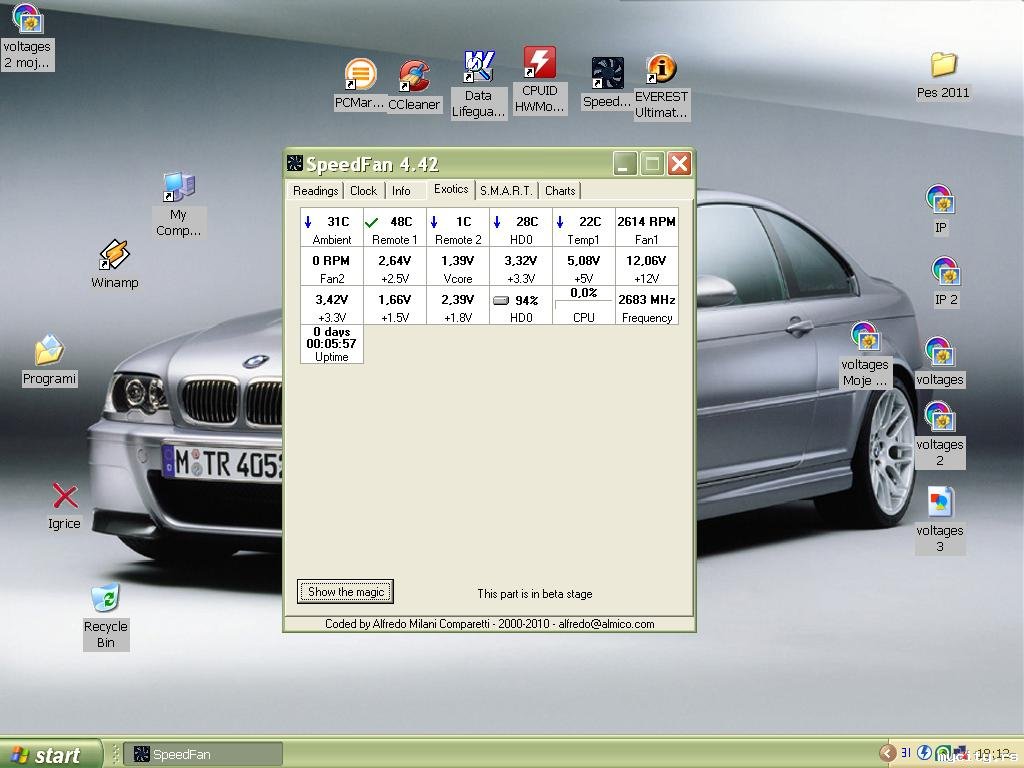The image size is (1024, 768).
Task: Open the S.M.A.R.T. tab
Action: click(506, 191)
